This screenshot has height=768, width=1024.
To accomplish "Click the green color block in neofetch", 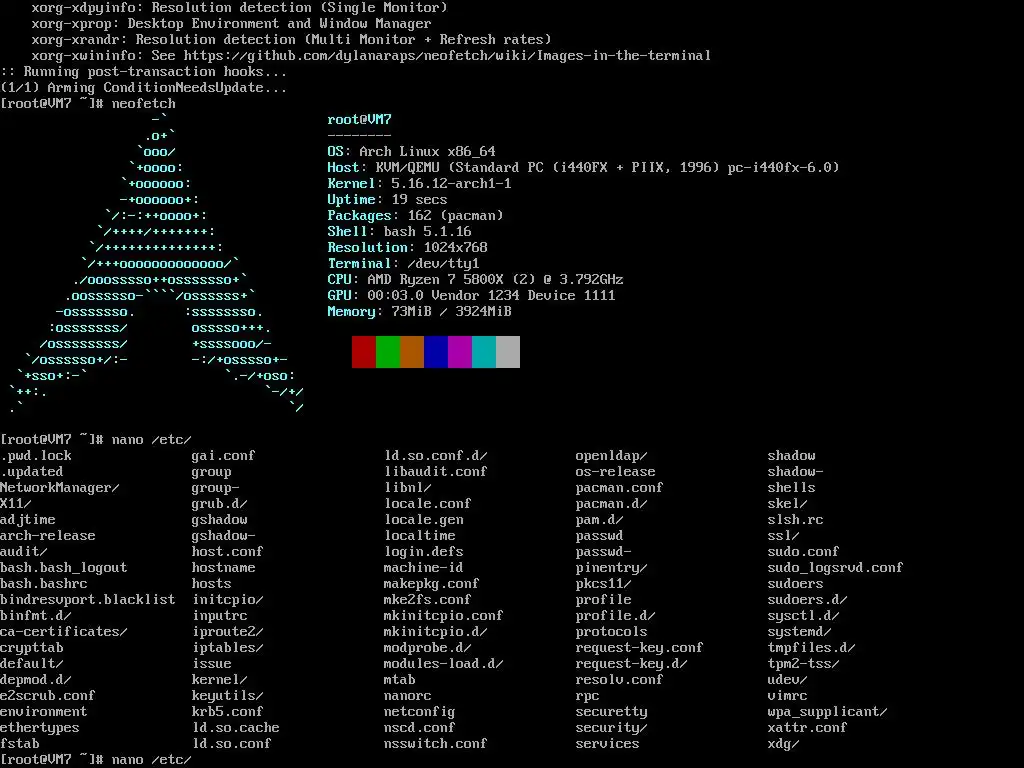I will tap(388, 352).
